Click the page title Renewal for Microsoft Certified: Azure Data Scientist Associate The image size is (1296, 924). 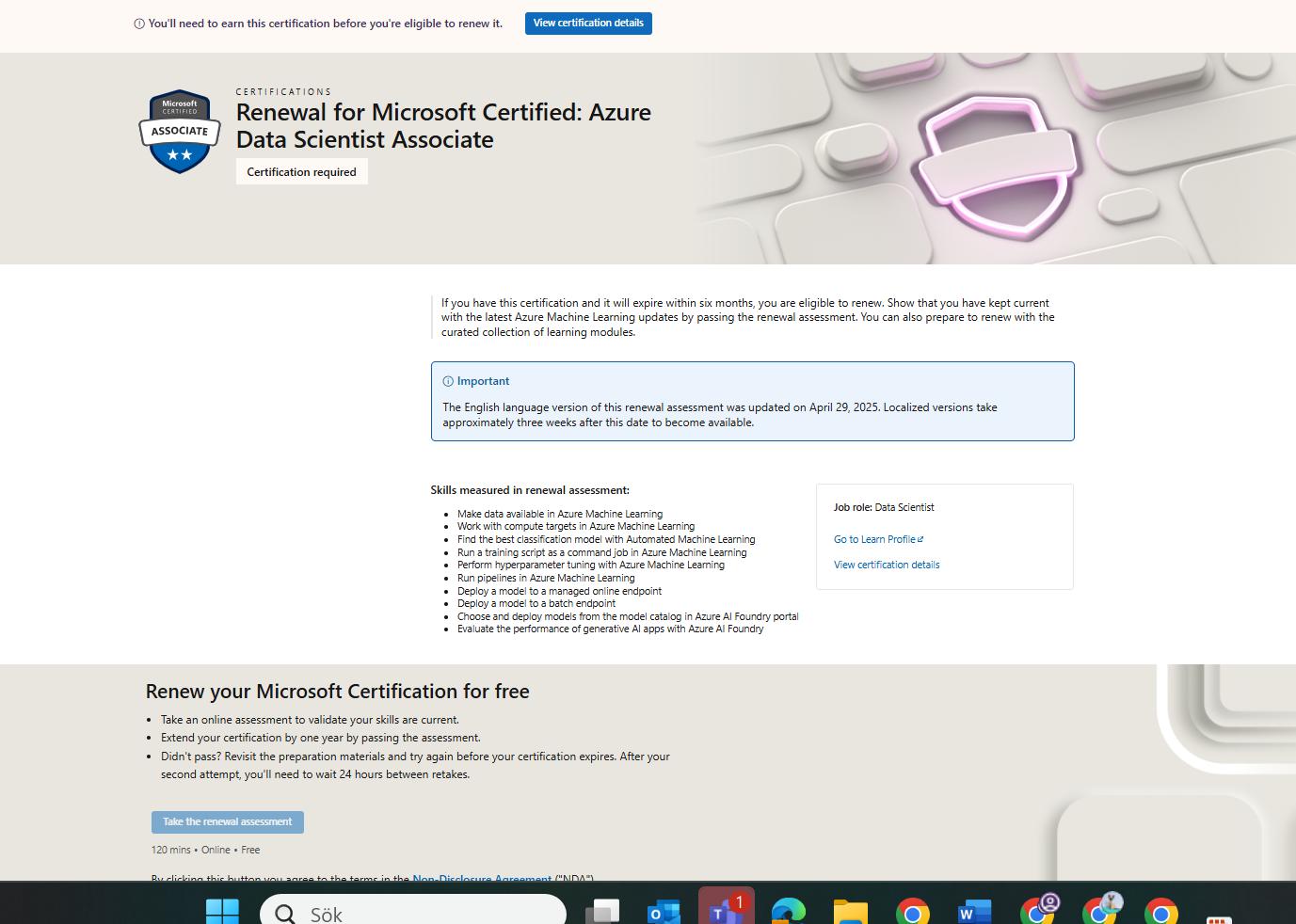(443, 126)
